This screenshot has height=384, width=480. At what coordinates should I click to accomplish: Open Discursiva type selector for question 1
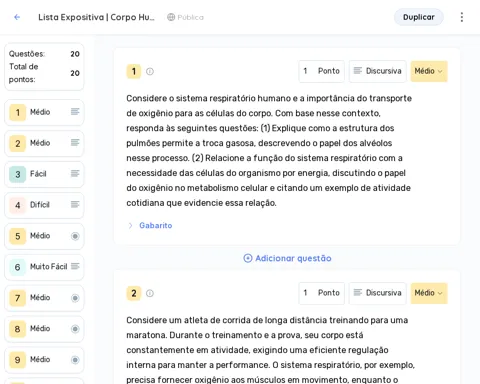pos(378,71)
